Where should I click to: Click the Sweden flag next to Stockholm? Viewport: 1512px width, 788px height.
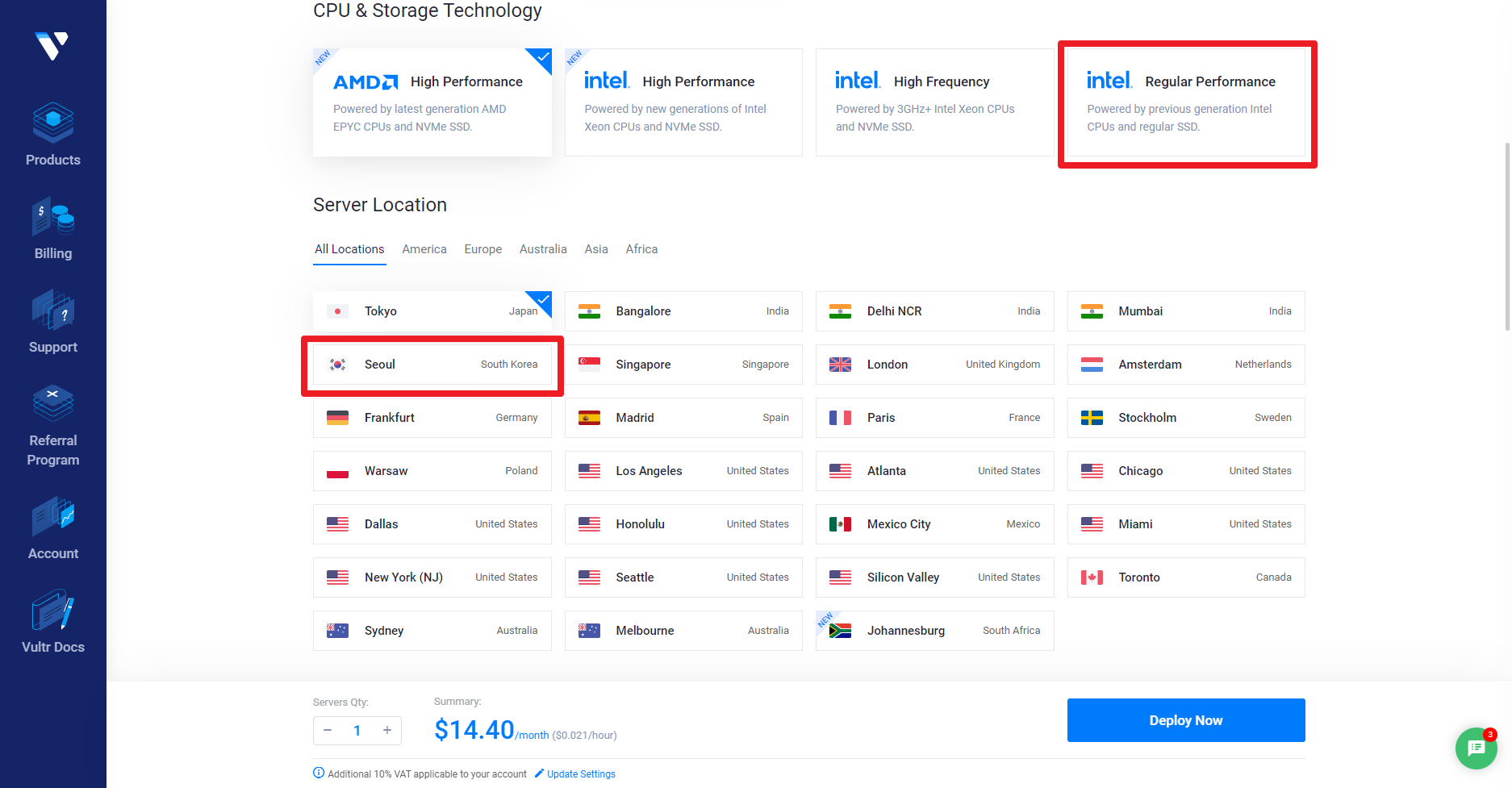[1092, 418]
